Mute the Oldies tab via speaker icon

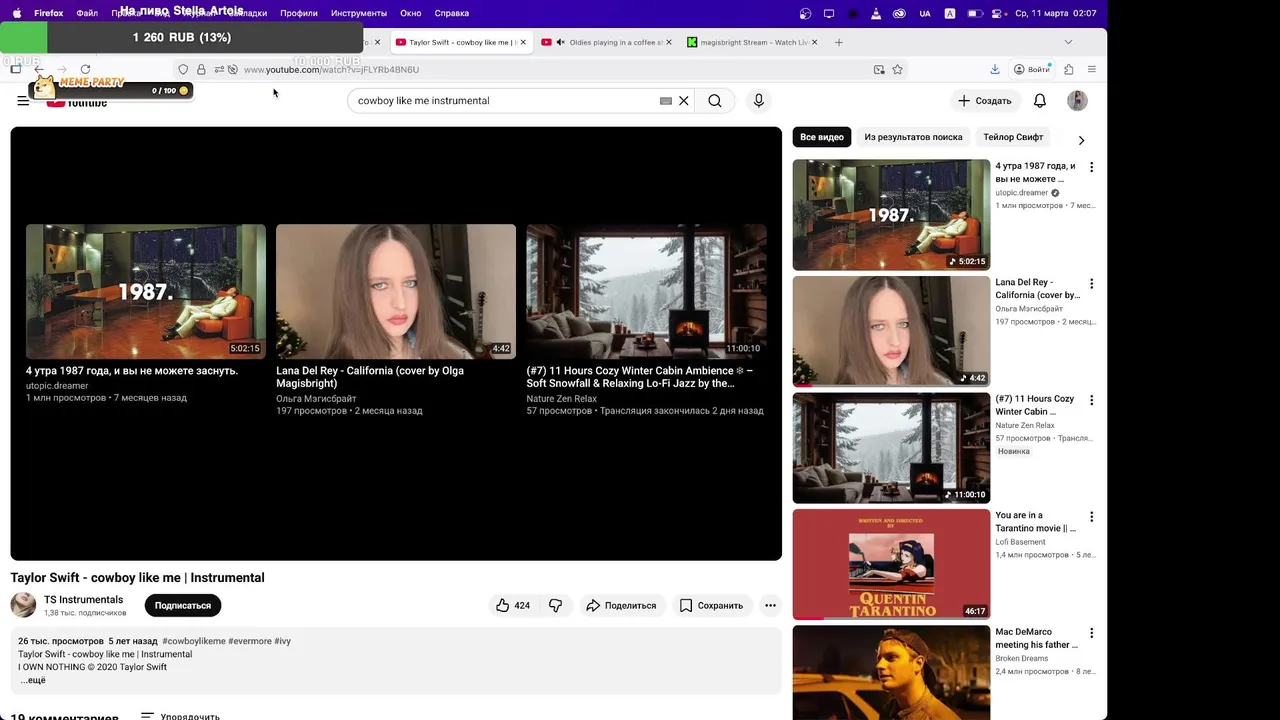[x=561, y=42]
